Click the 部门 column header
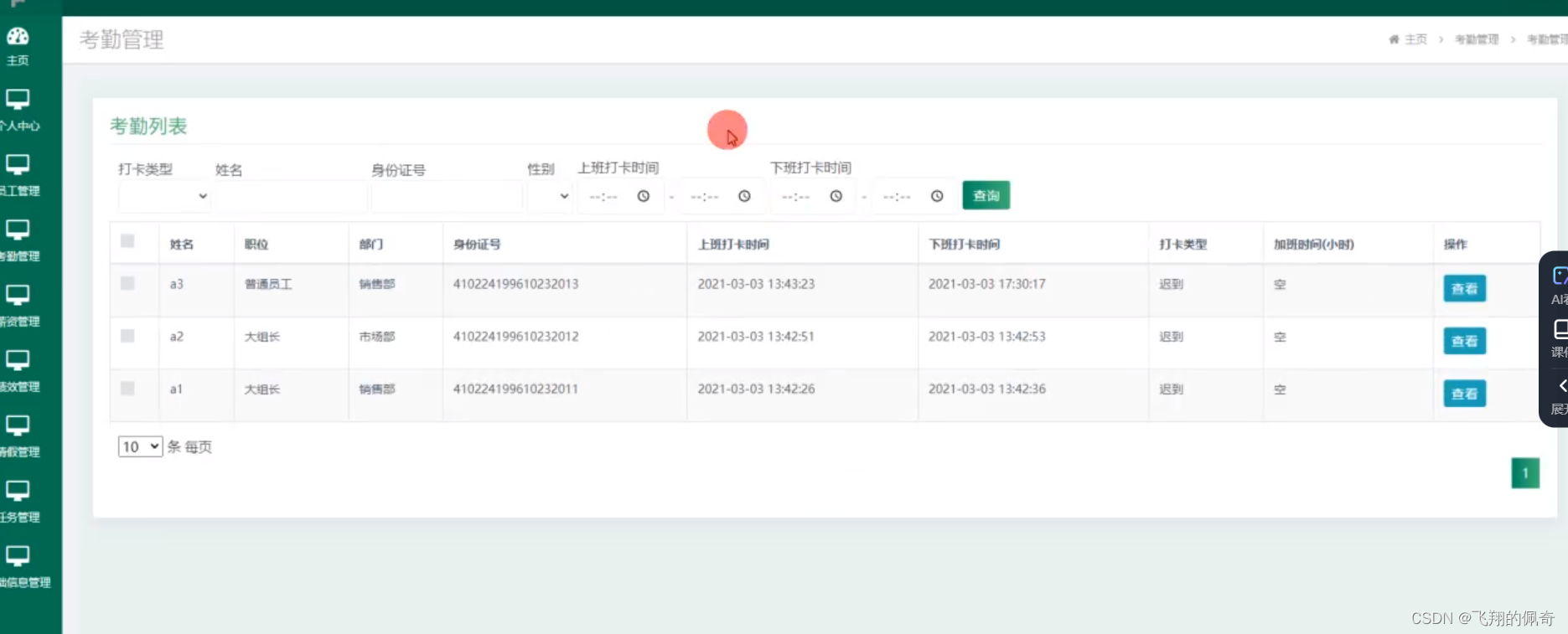Viewport: 1568px width, 634px height. (371, 245)
